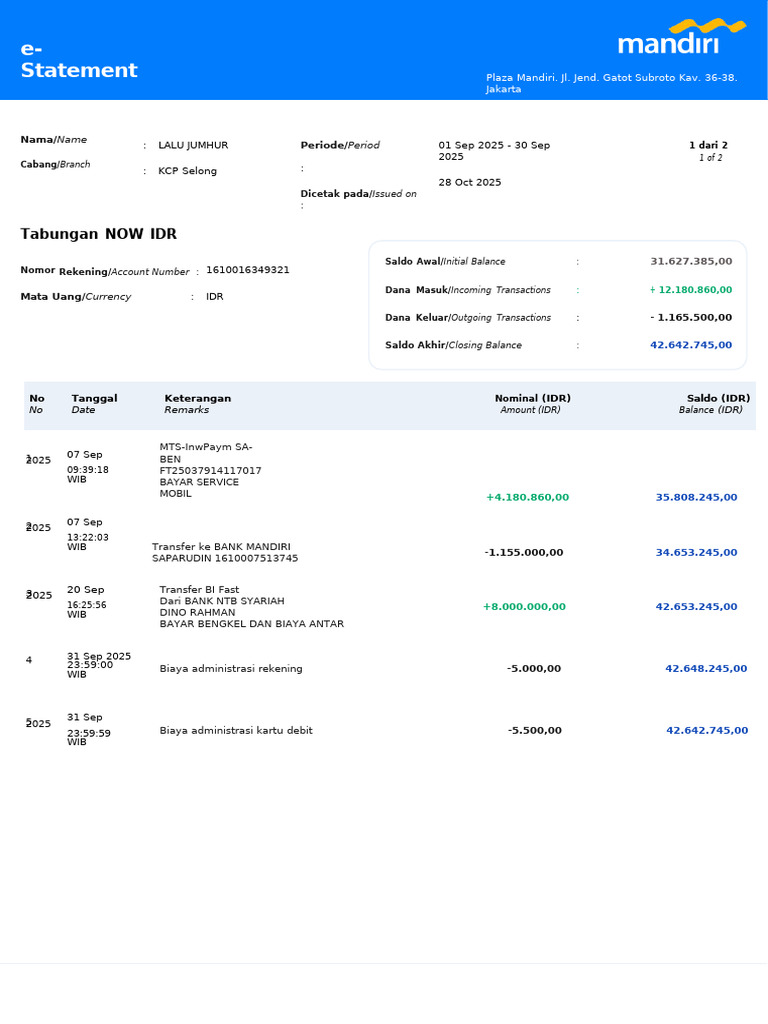Viewport: 768px width, 1024px height.
Task: Click the Tanggal column header
Action: click(95, 398)
